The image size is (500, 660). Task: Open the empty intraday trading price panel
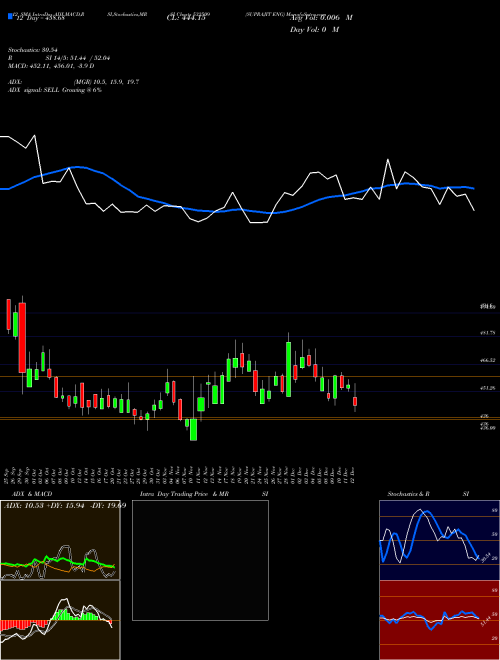pos(200,560)
